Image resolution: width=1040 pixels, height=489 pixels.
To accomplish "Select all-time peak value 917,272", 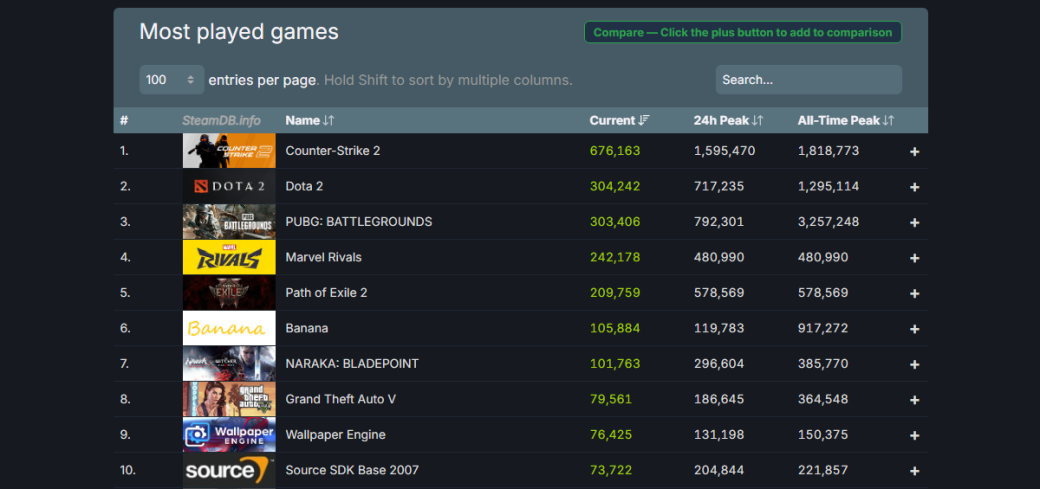I will (x=823, y=328).
